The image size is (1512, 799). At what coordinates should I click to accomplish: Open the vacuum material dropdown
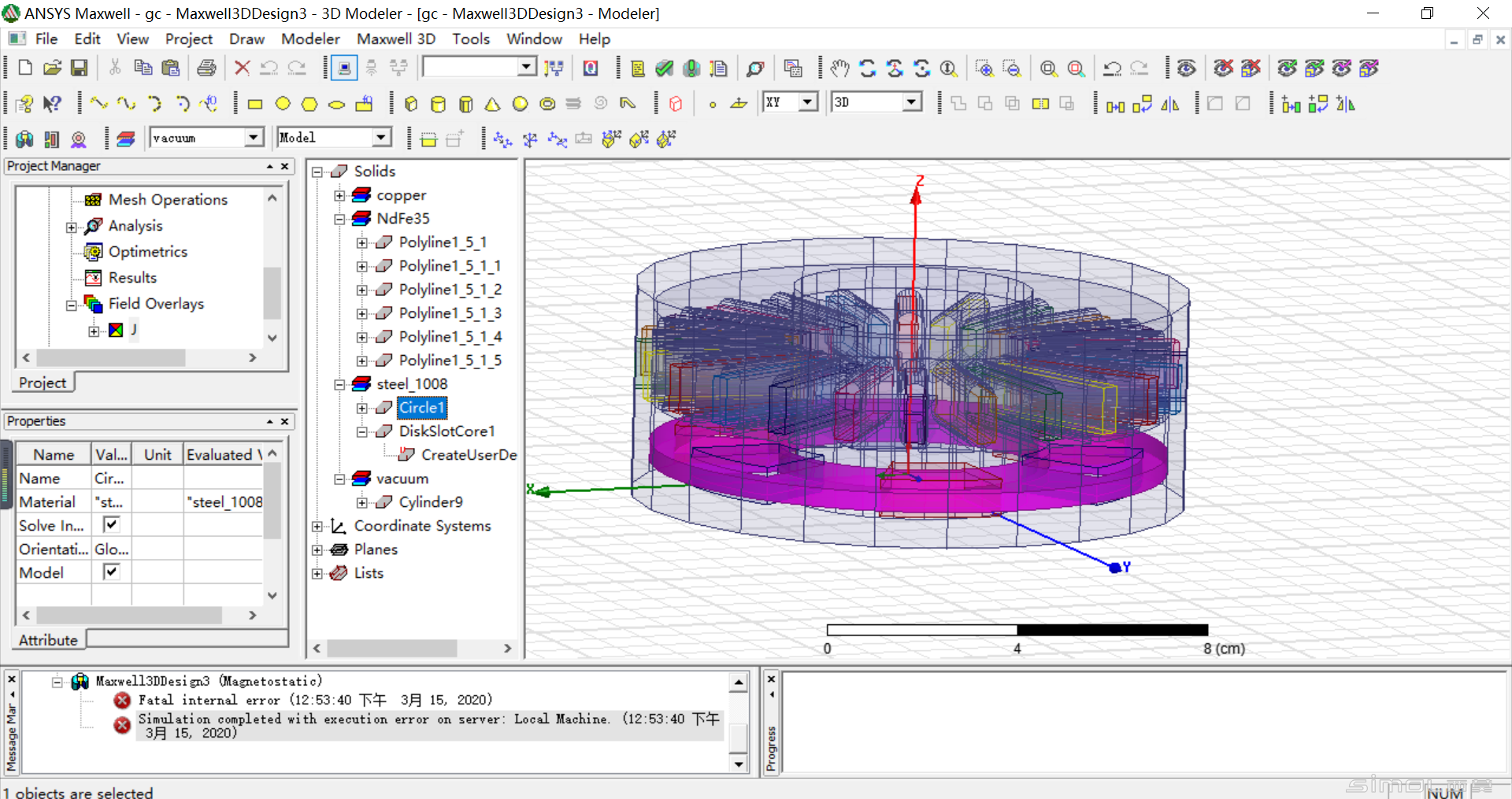coord(253,138)
